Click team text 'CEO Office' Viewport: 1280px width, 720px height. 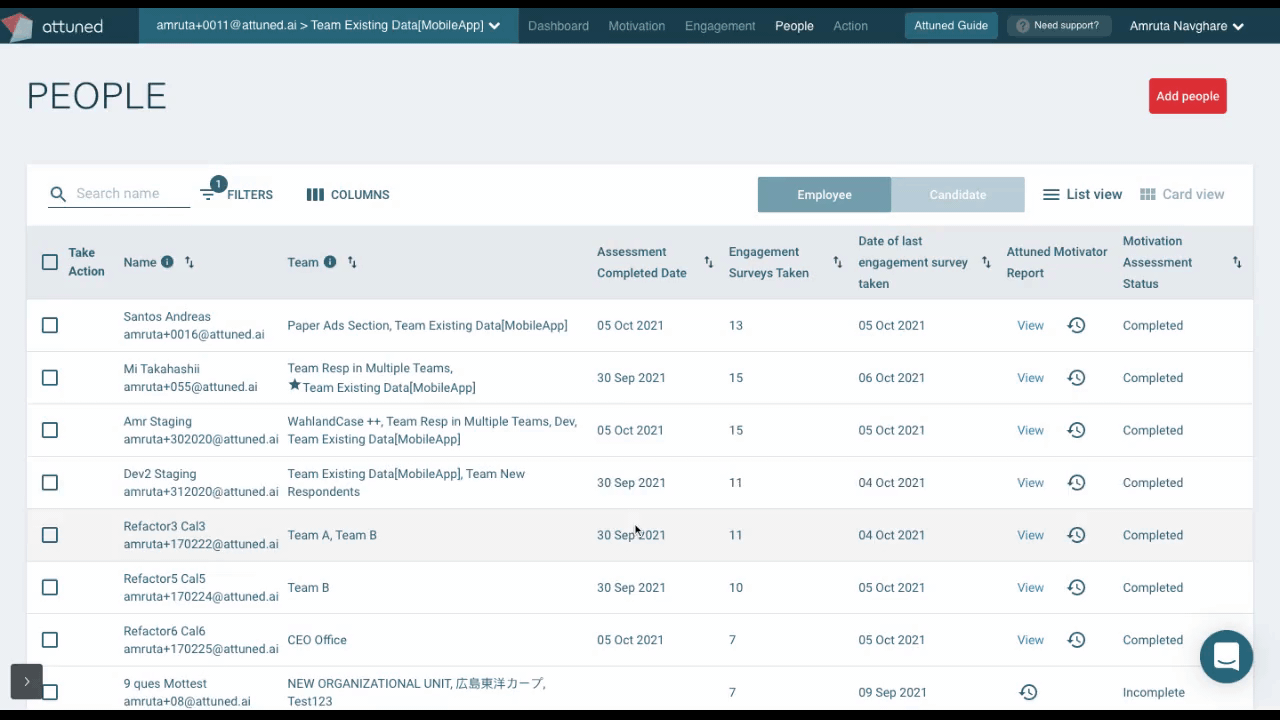click(317, 640)
